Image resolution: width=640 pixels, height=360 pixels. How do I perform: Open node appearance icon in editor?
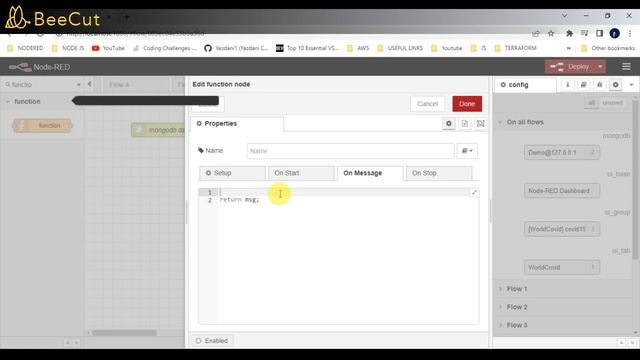tap(480, 123)
